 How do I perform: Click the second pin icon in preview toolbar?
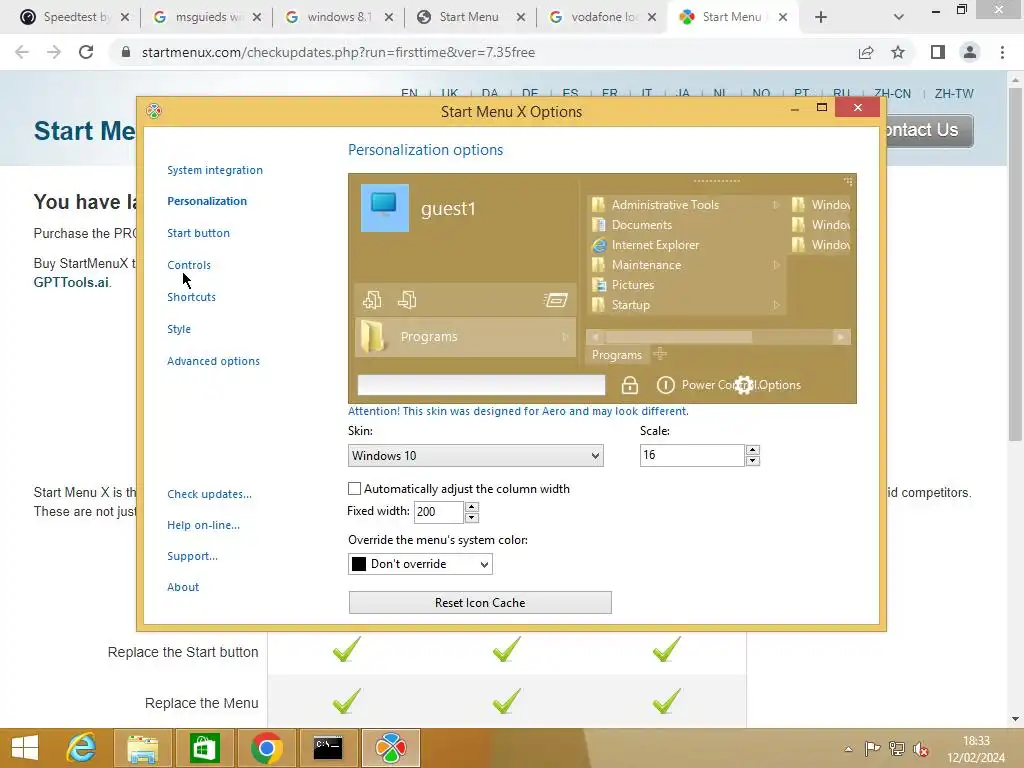408,300
